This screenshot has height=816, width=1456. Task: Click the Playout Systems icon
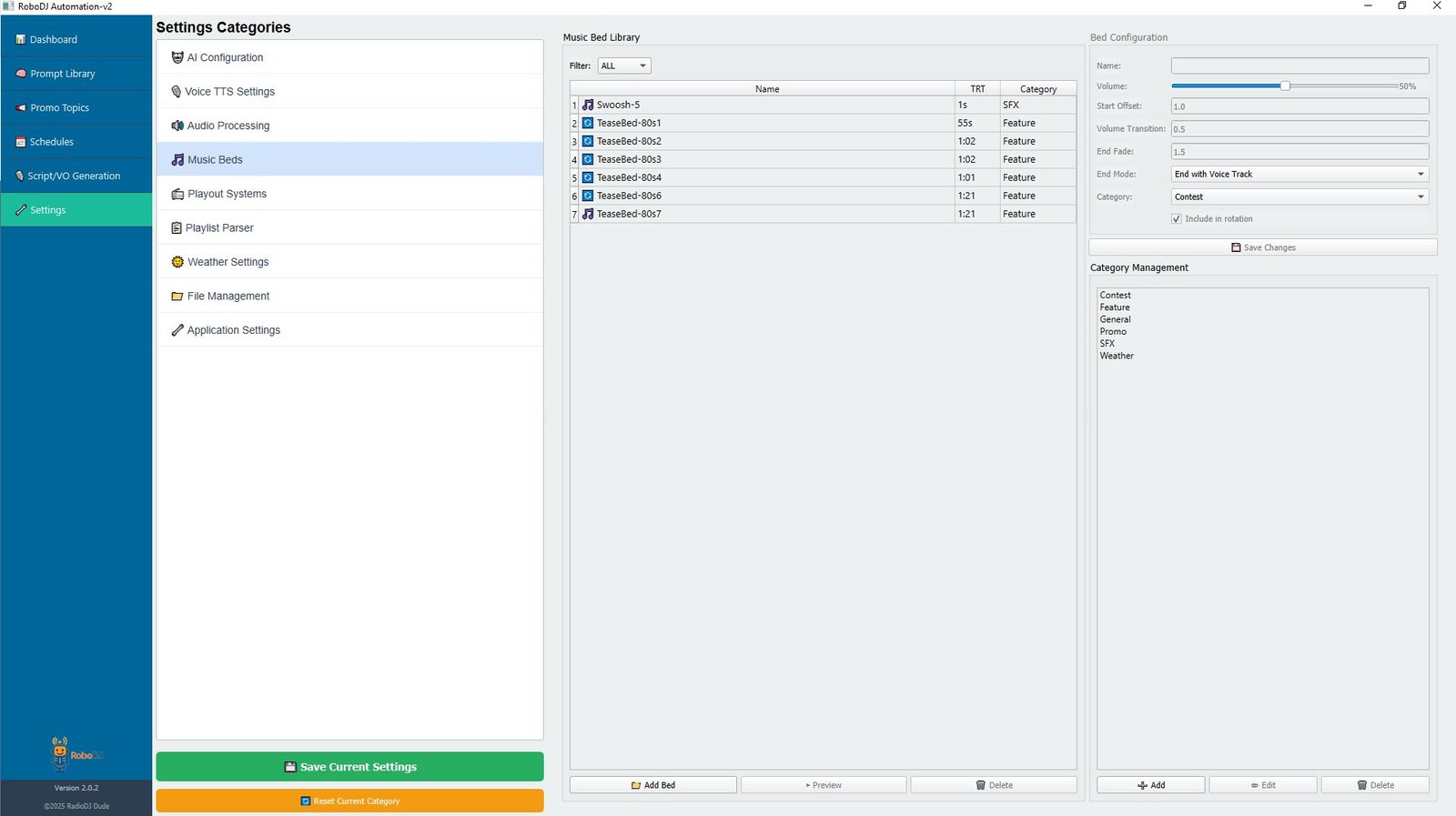[177, 194]
